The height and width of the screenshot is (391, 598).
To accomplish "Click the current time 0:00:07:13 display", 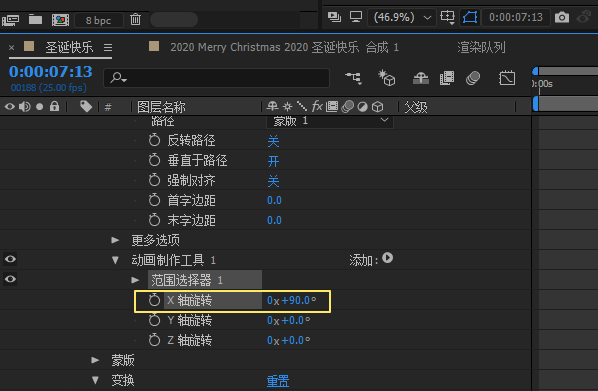I will point(50,72).
